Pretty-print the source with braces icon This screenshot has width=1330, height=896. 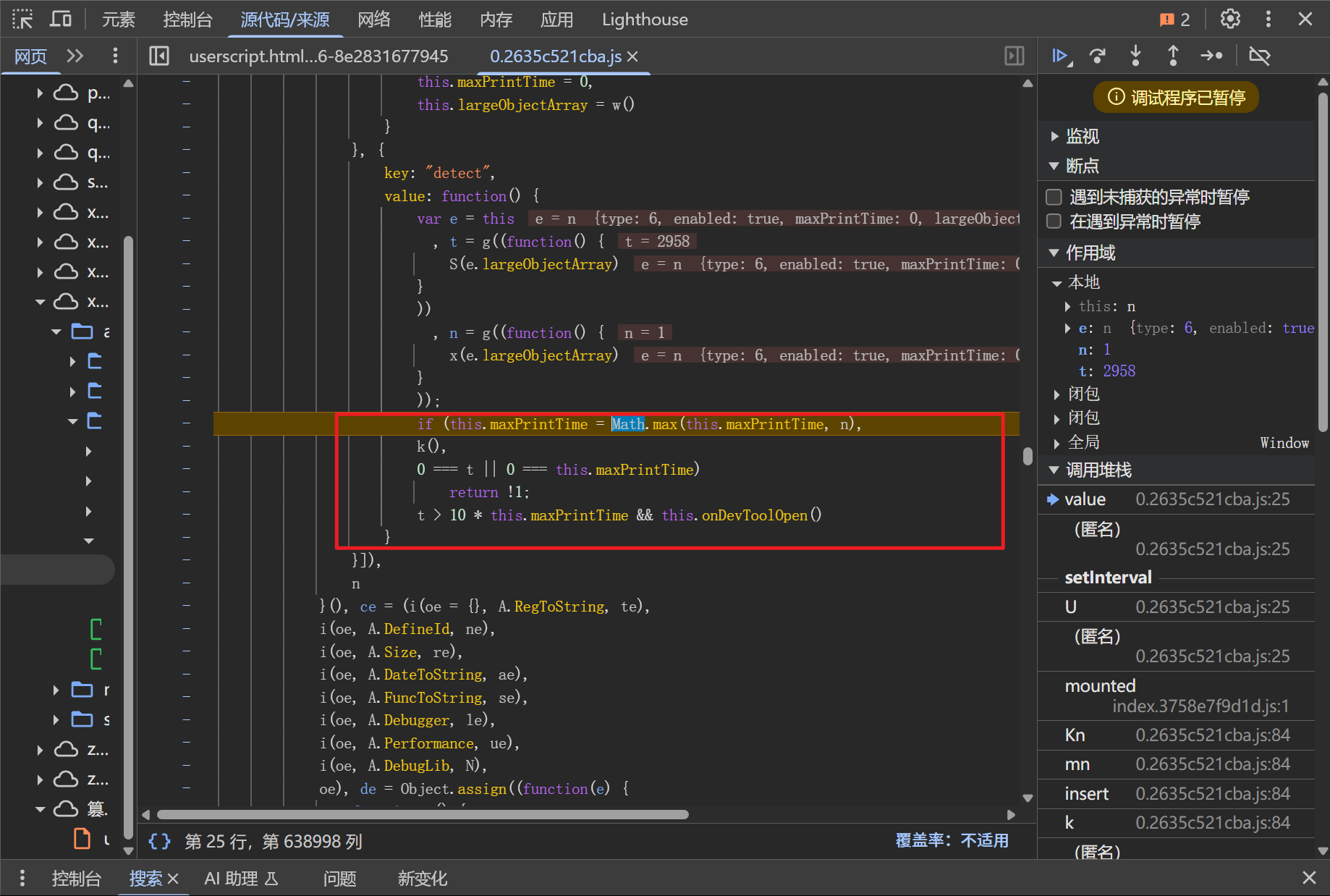(159, 841)
